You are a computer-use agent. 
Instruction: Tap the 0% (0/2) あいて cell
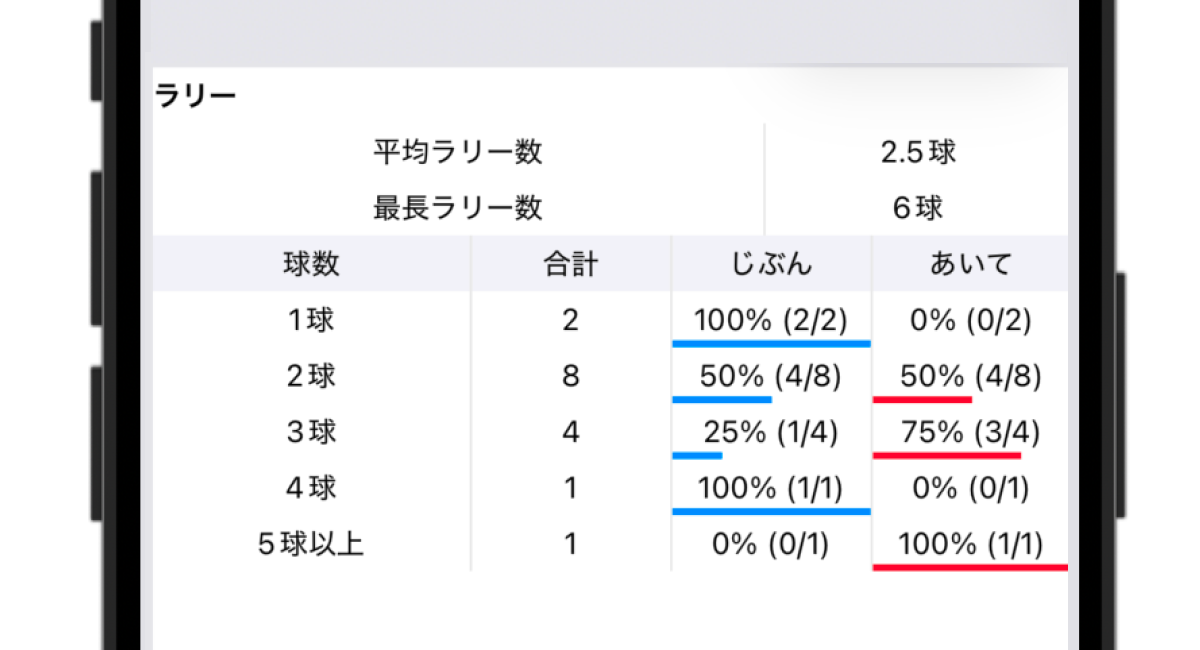[971, 320]
